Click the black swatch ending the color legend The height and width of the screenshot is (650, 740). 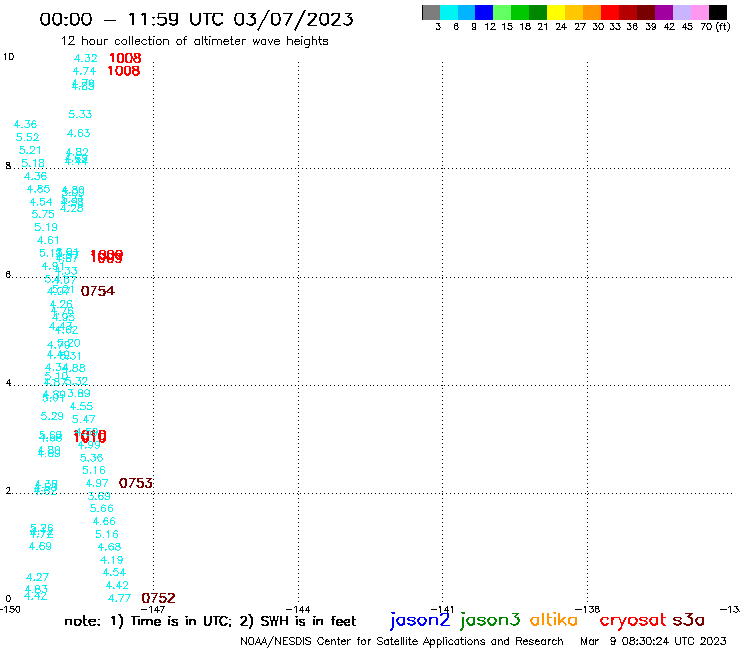[717, 12]
